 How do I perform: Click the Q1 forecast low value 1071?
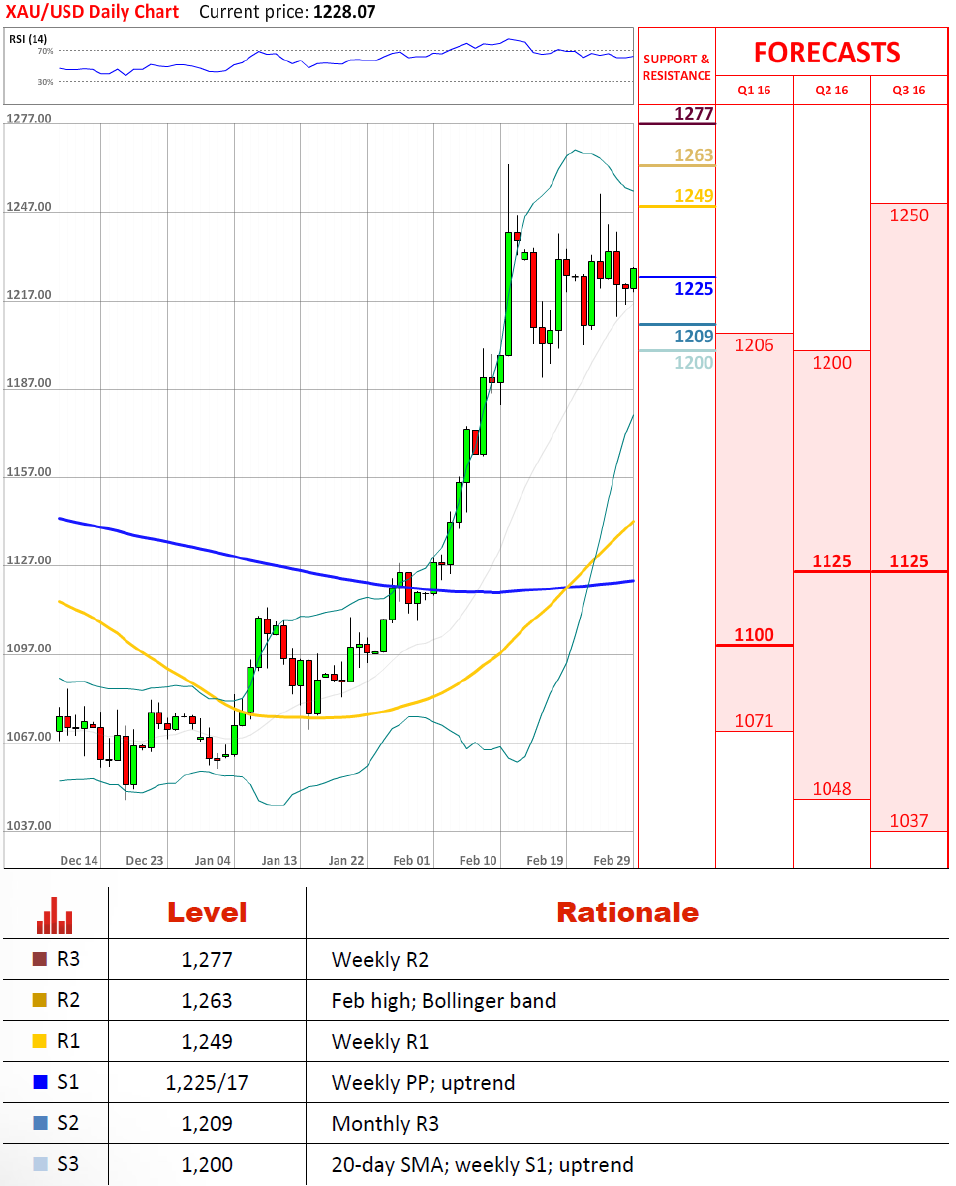tap(754, 721)
